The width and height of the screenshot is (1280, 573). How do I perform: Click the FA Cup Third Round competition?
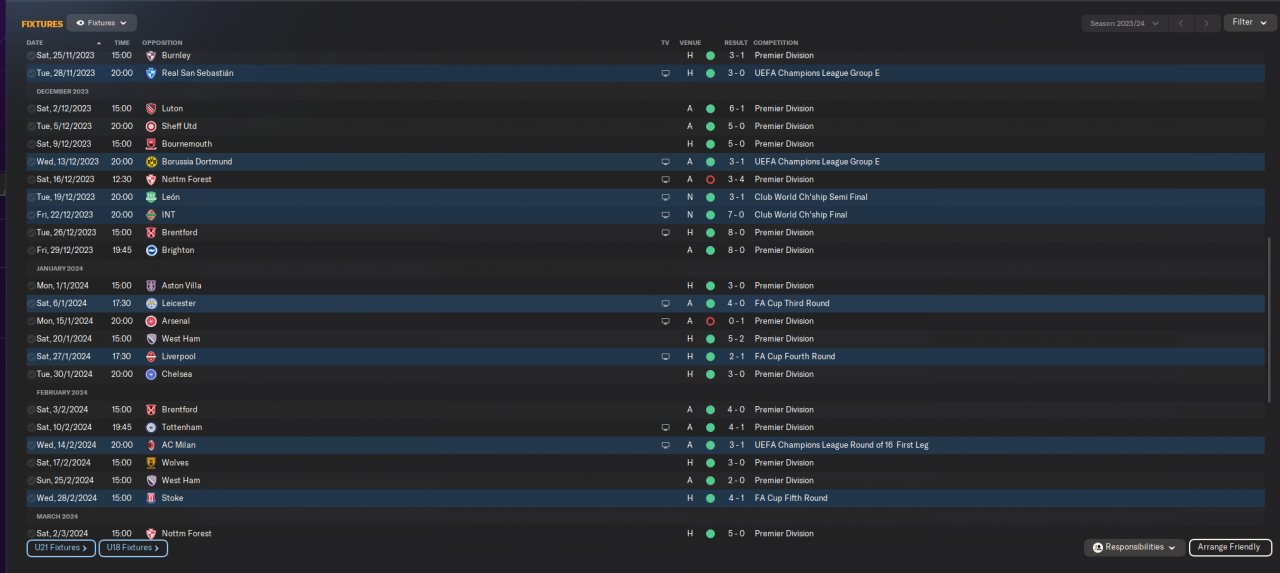point(792,303)
